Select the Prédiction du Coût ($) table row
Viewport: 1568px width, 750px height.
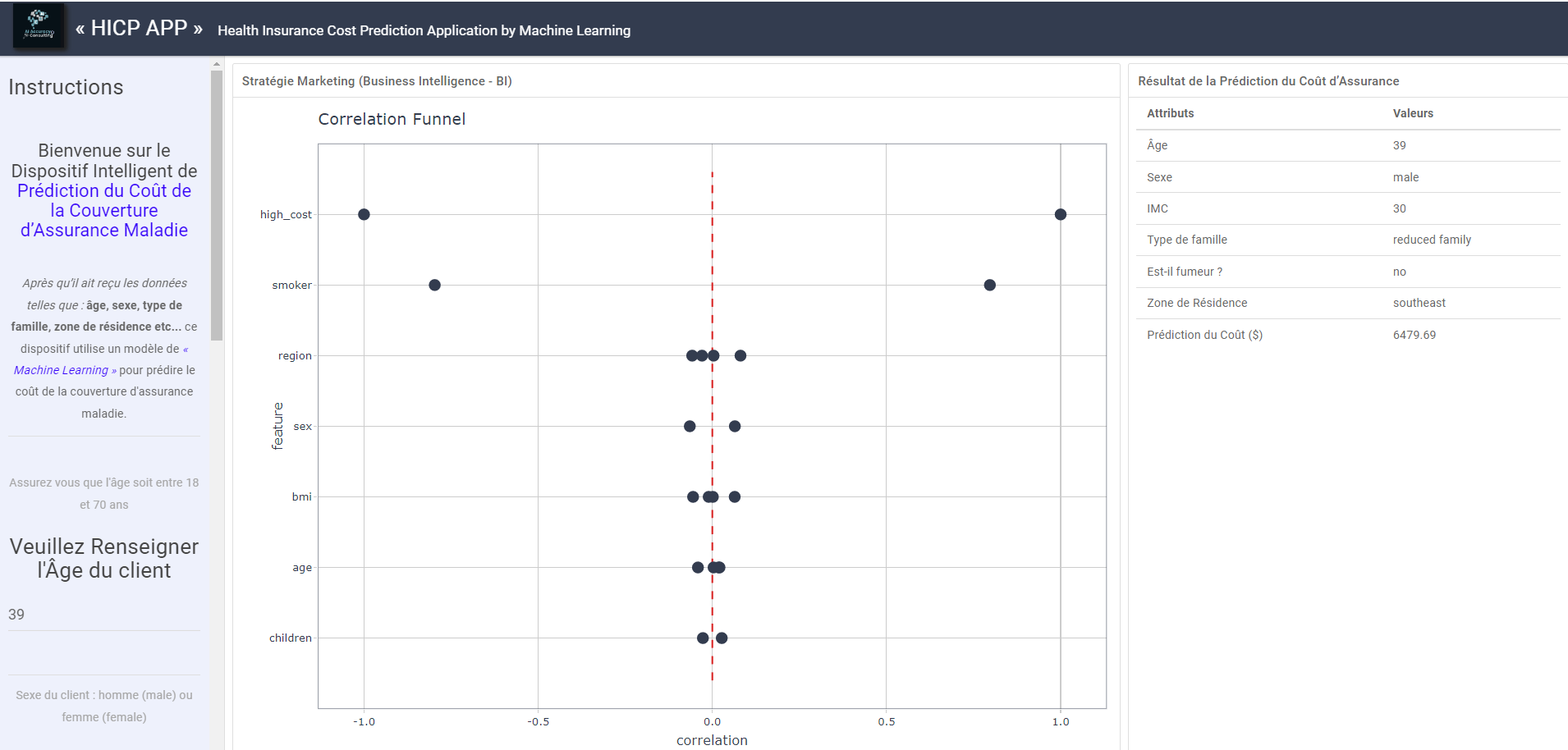click(1346, 335)
